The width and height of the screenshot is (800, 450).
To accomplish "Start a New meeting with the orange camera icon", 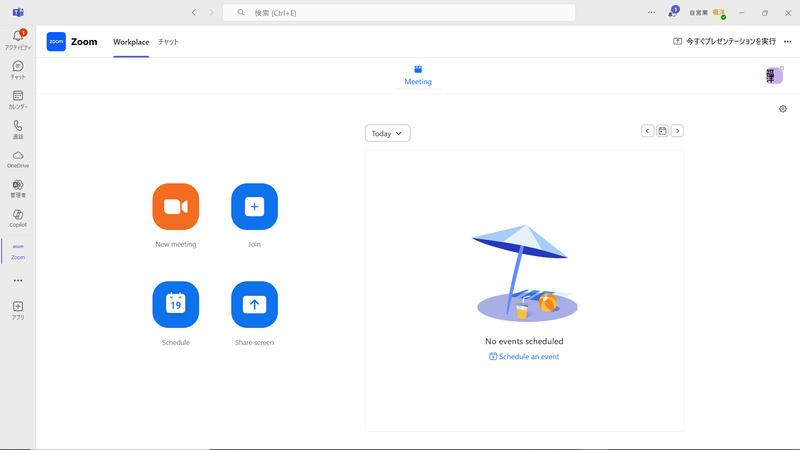I will [x=176, y=207].
